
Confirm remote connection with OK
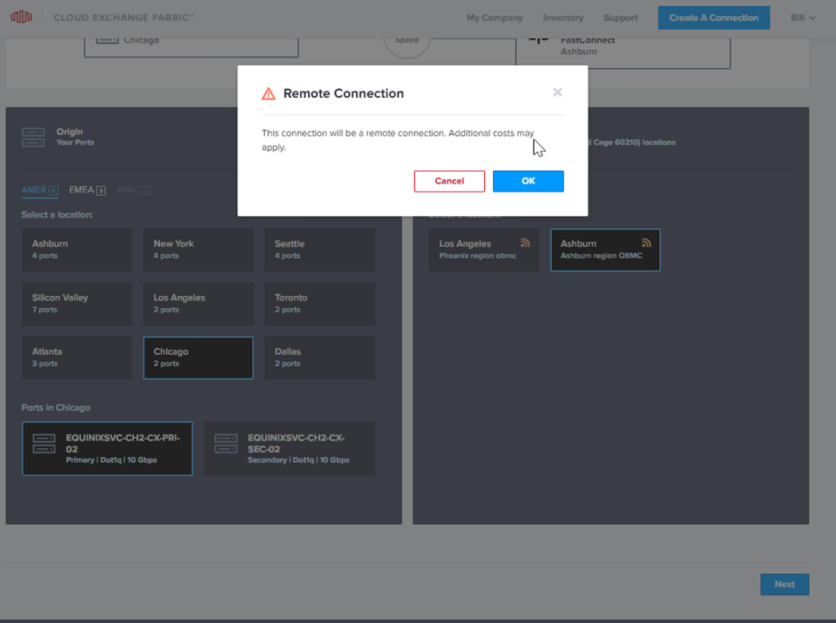528,181
